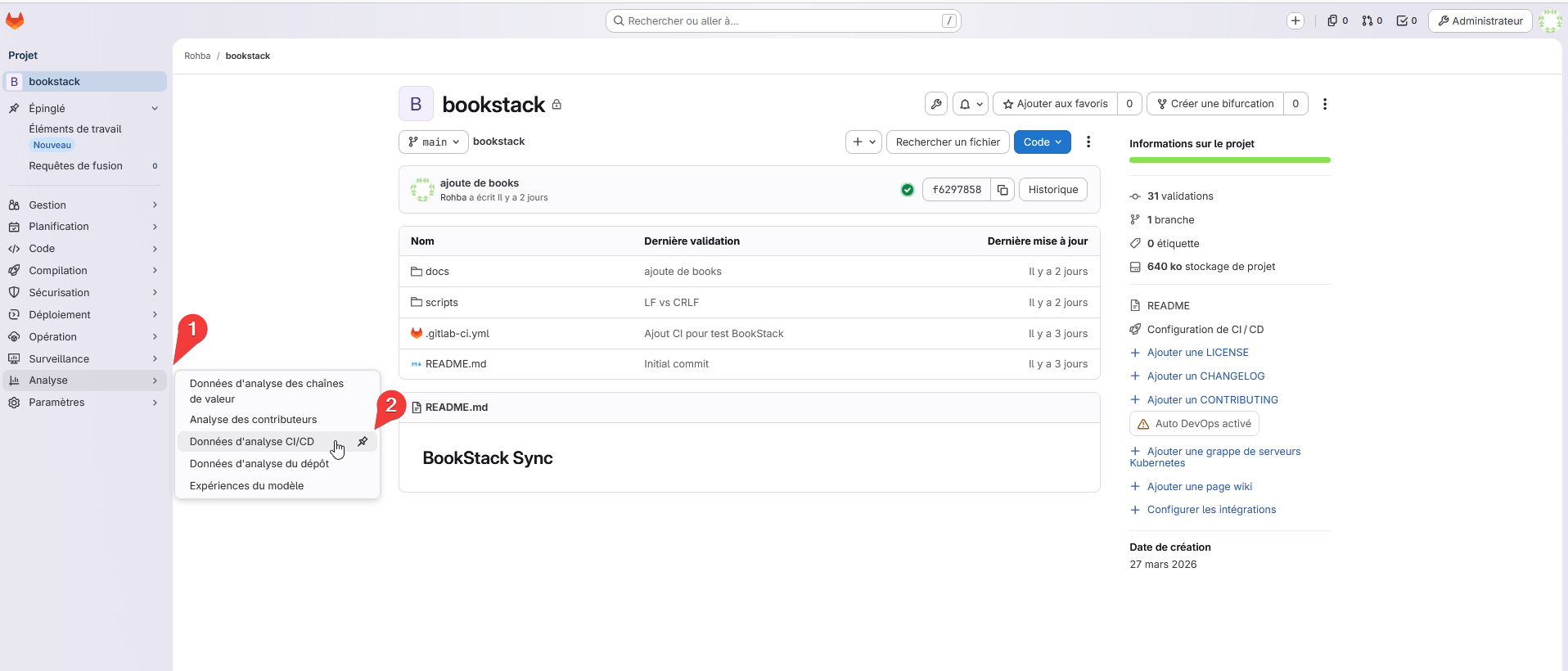Image resolution: width=1568 pixels, height=671 pixels.
Task: Open the blue Code dropdown button
Action: [1042, 142]
